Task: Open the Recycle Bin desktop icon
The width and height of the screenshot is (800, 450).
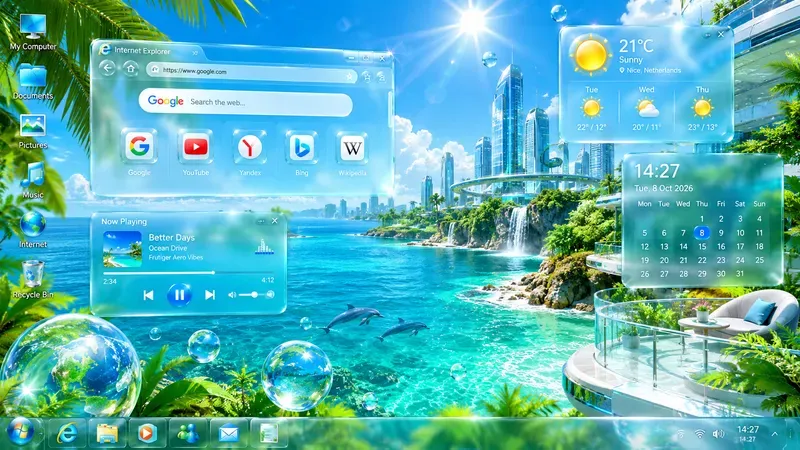Action: pos(33,279)
